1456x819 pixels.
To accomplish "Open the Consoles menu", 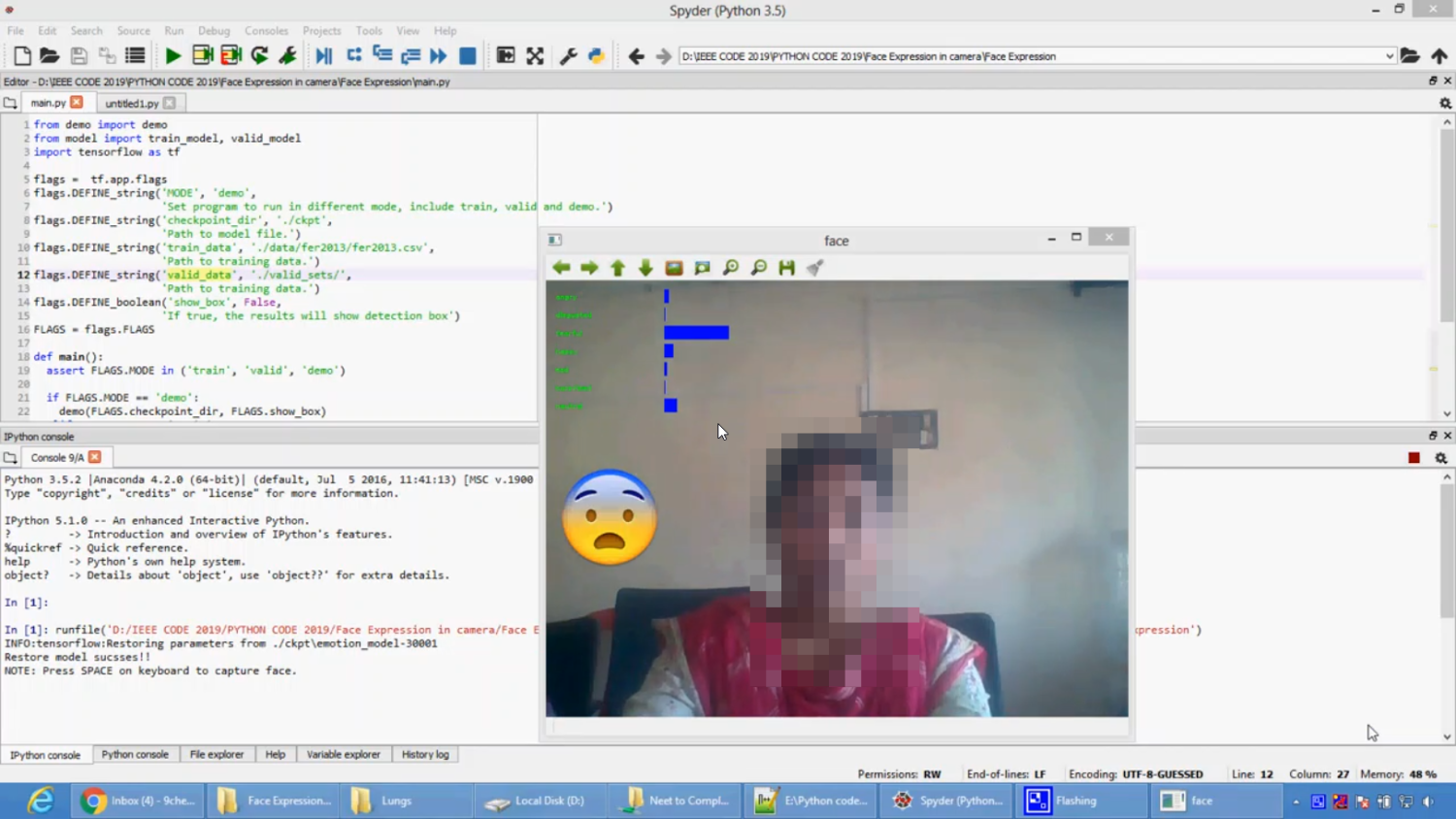I will (x=266, y=31).
